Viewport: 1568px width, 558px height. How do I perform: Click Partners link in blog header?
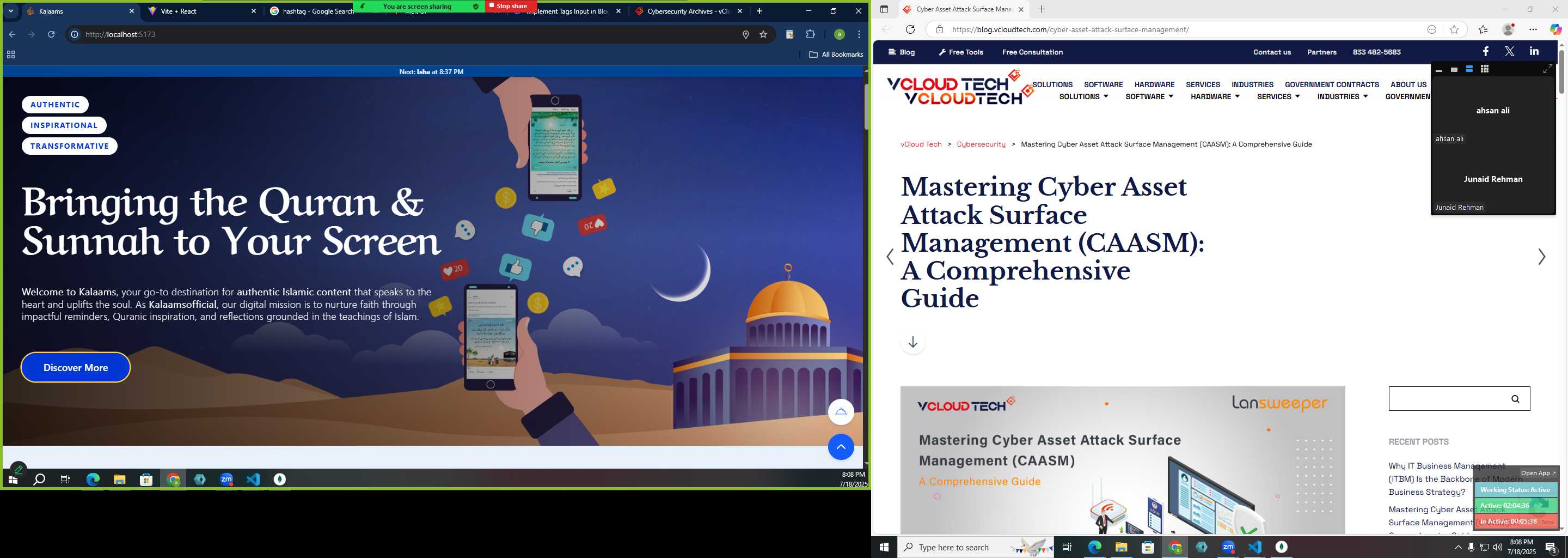pyautogui.click(x=1321, y=52)
